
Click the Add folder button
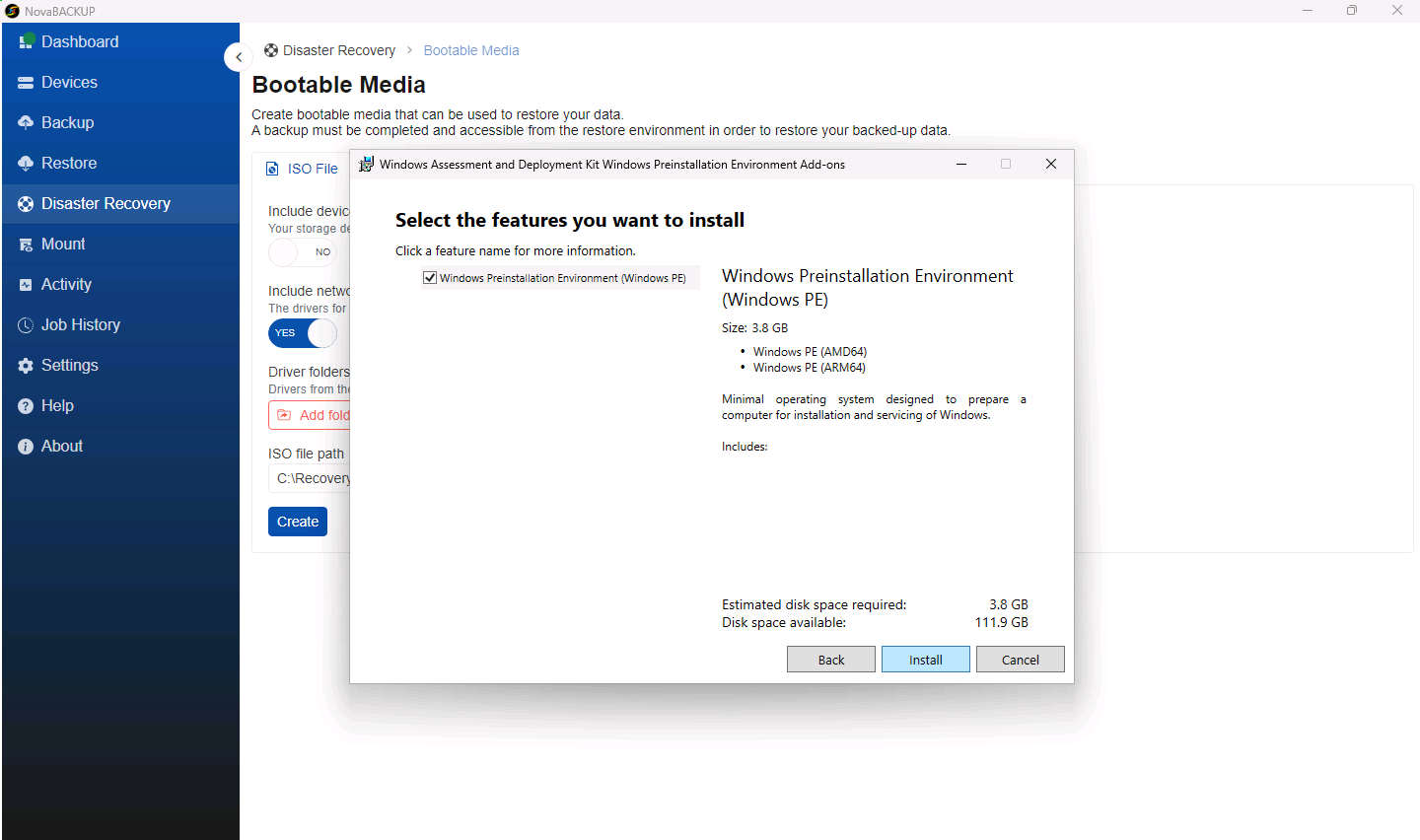point(310,415)
